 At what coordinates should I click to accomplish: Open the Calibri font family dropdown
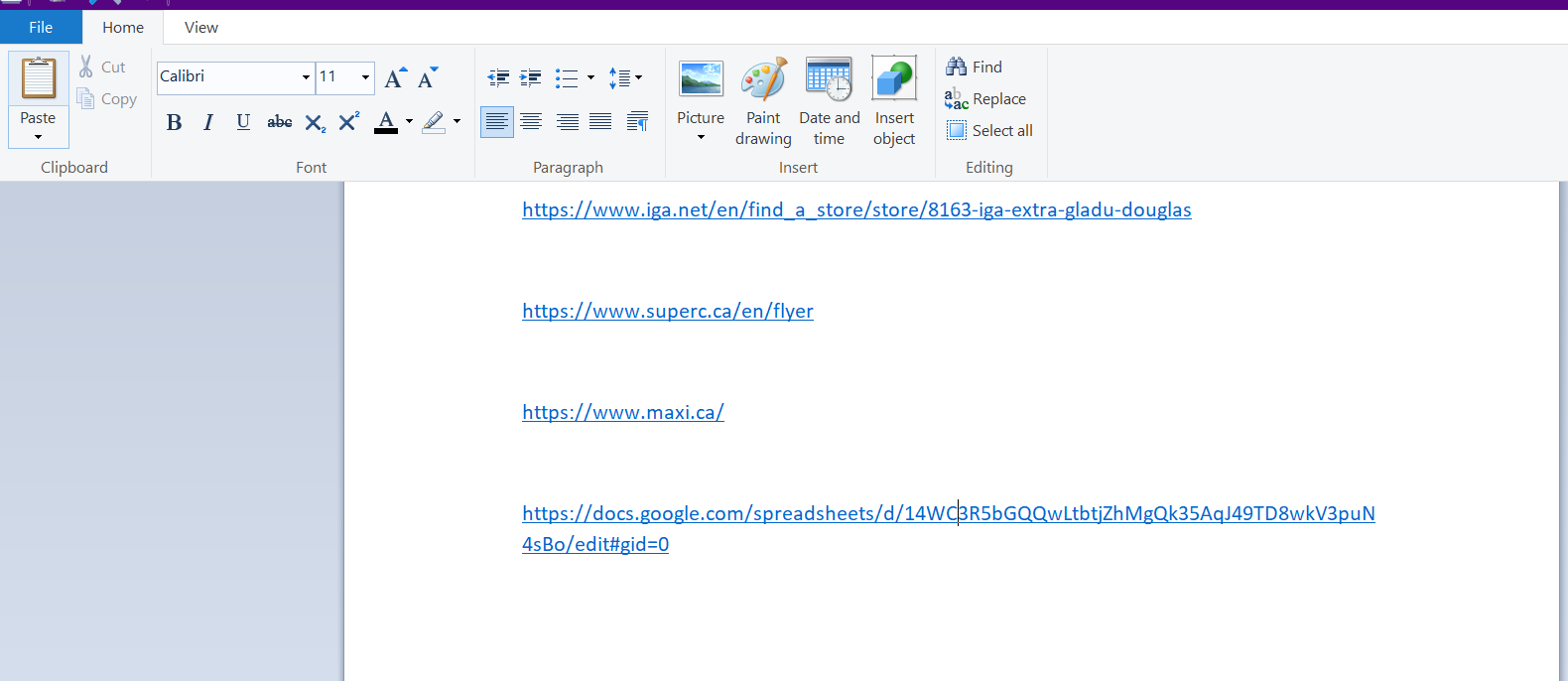coord(306,77)
